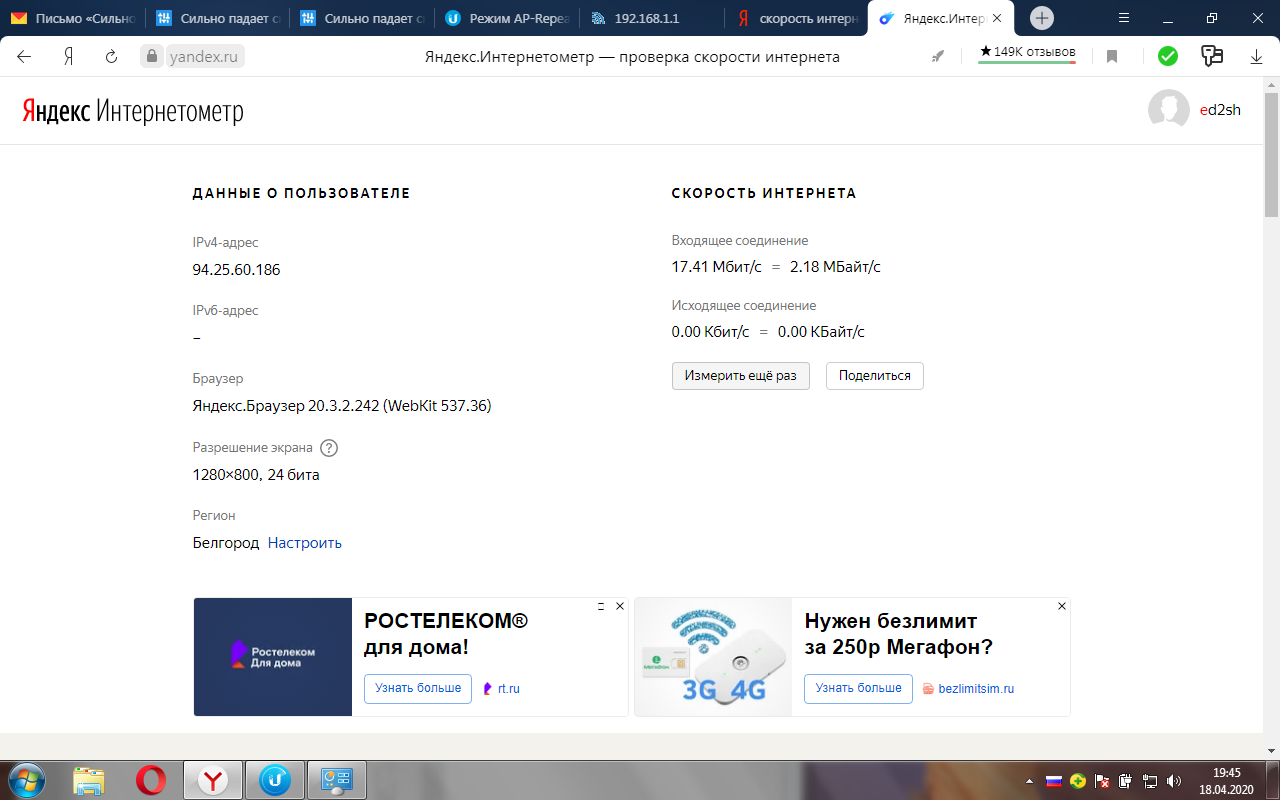1280x800 pixels.
Task: Close the Мегафон ad with its X
Action: (x=1062, y=606)
